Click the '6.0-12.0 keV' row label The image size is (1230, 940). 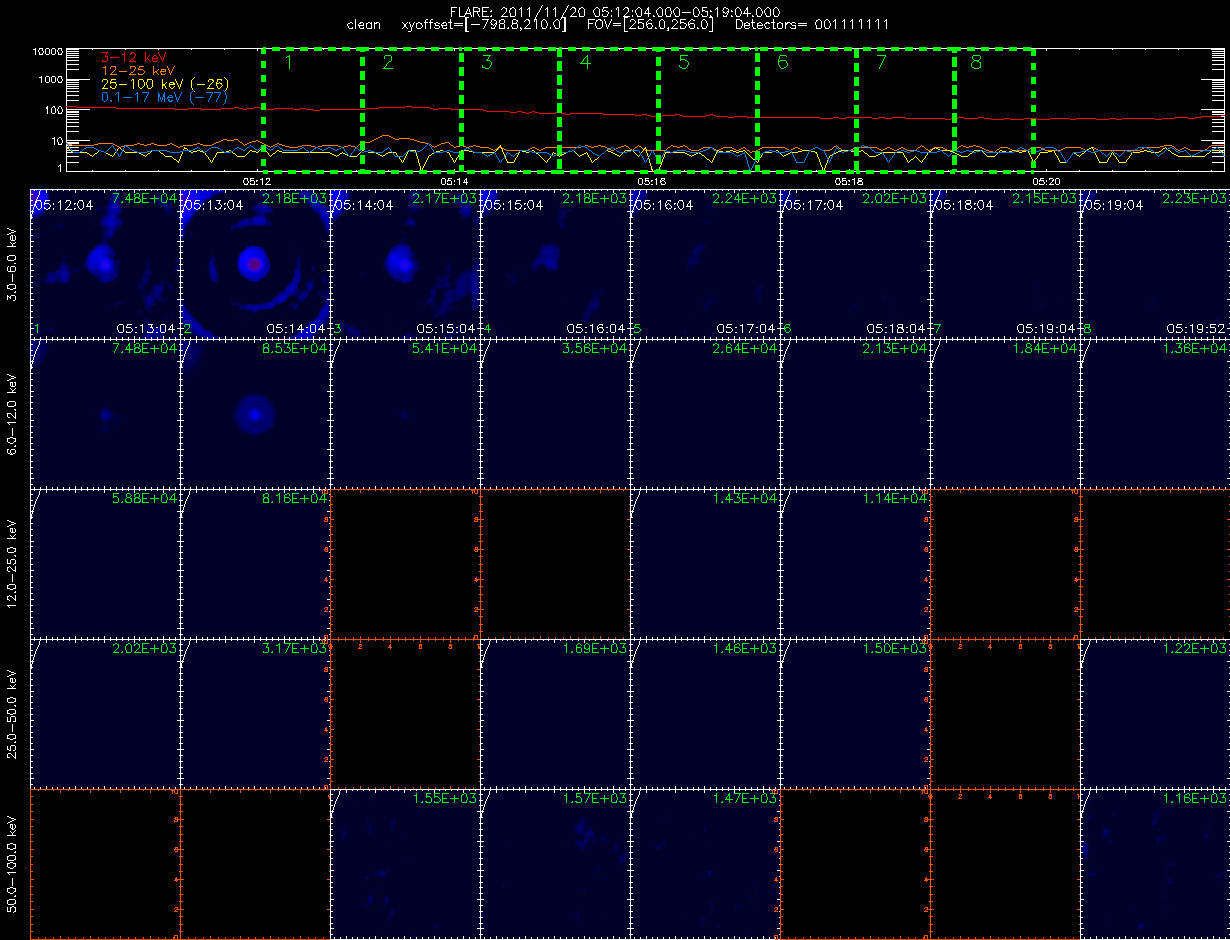point(11,413)
